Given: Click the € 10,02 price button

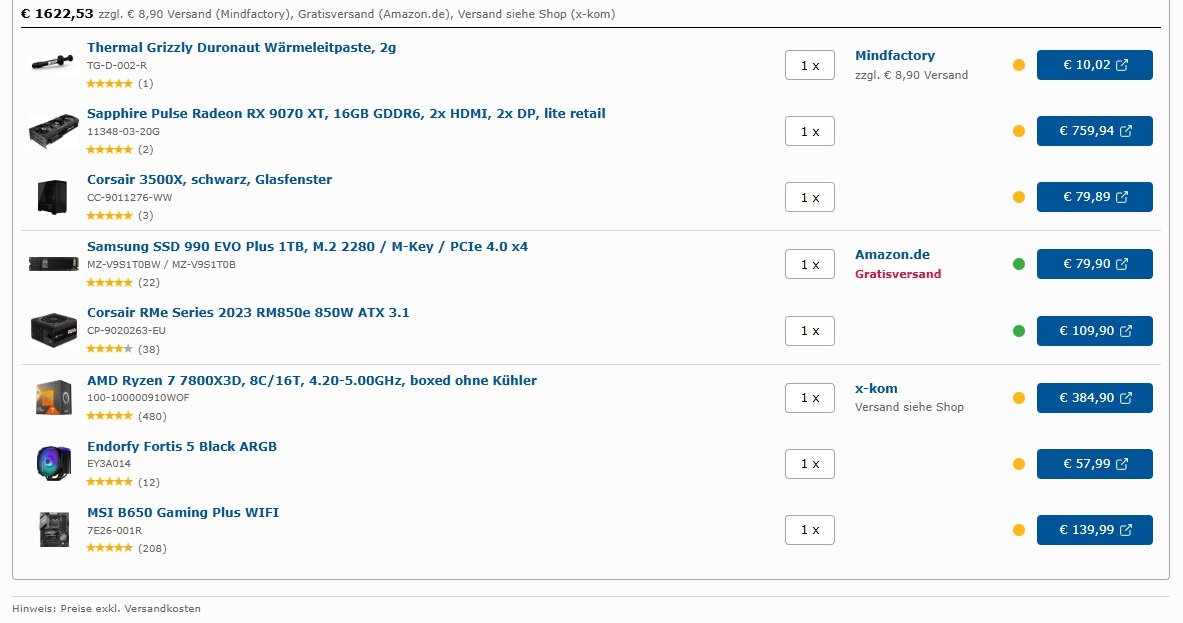Looking at the screenshot, I should point(1095,65).
